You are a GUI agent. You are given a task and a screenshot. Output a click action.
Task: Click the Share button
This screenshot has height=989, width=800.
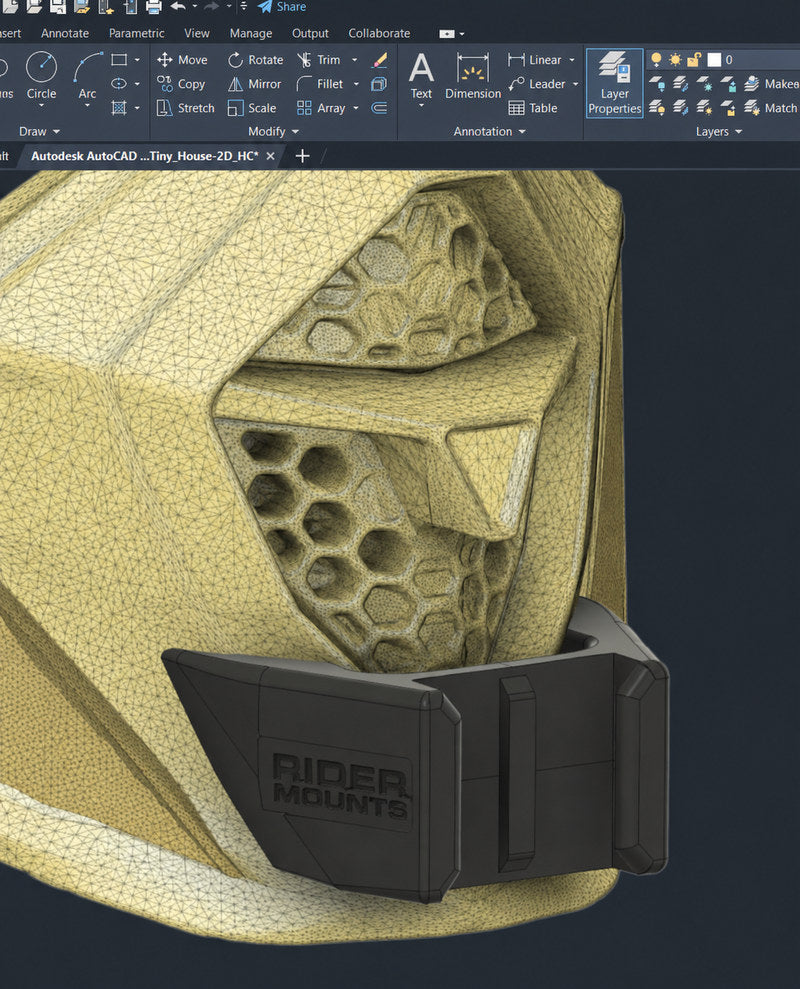pyautogui.click(x=282, y=7)
